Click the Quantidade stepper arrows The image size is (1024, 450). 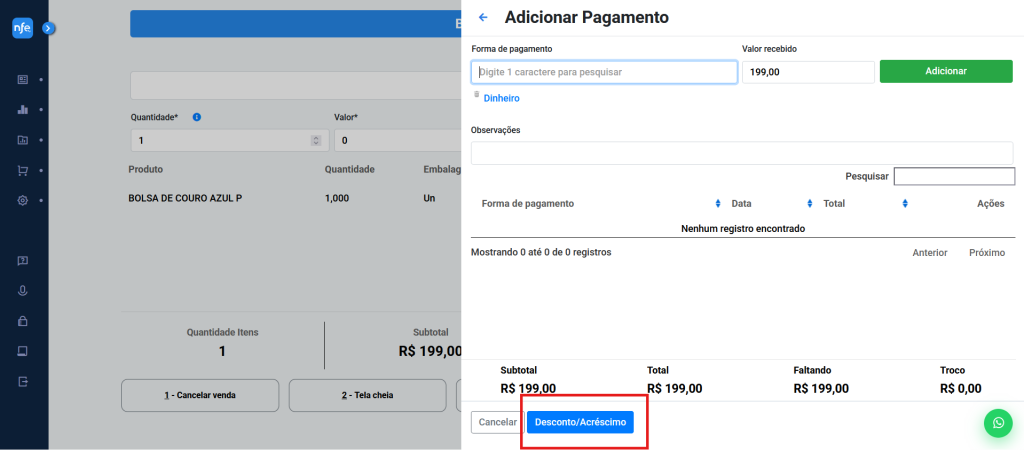[316, 141]
